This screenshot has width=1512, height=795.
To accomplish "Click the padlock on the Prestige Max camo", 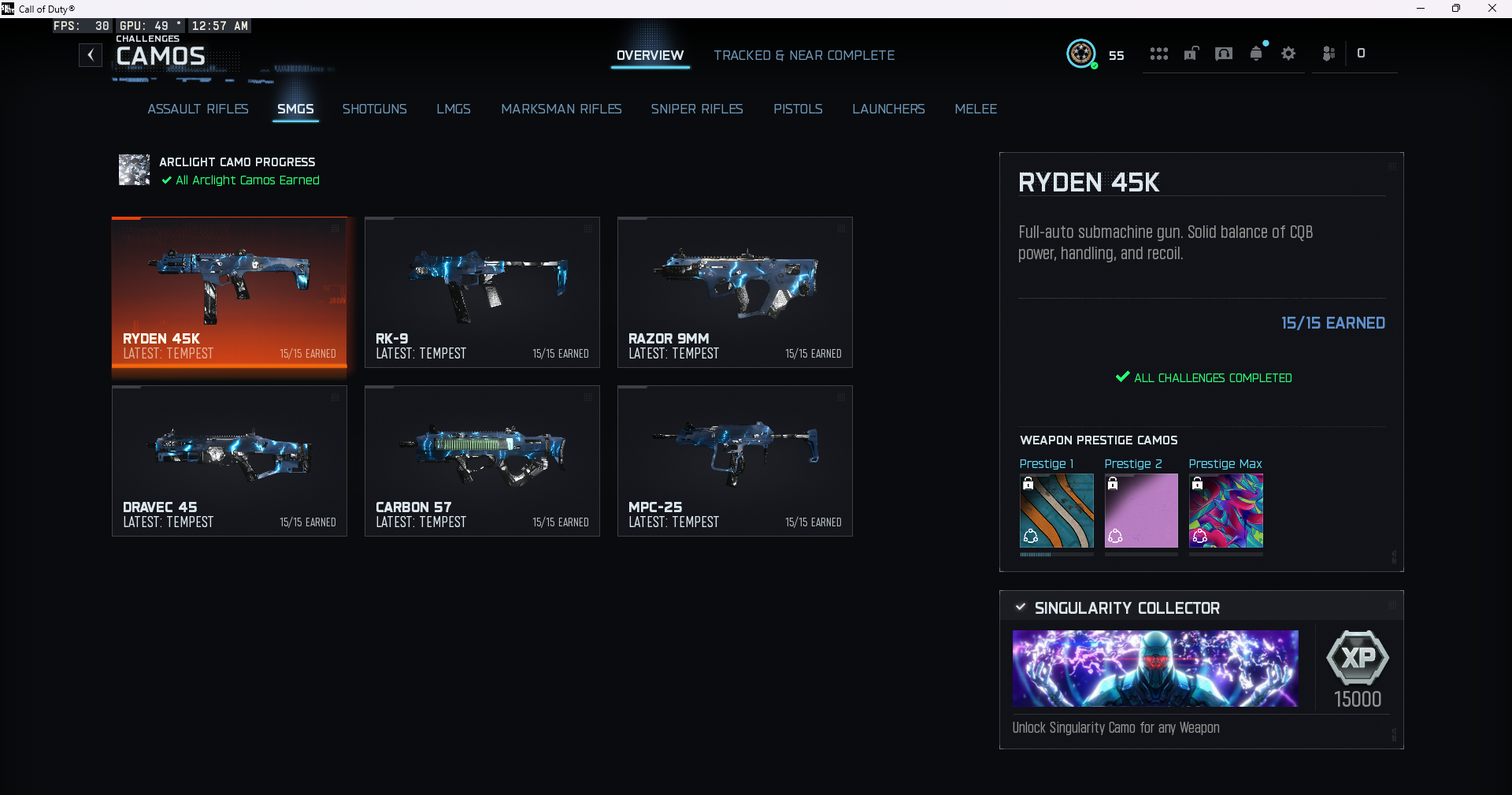I will [1197, 484].
